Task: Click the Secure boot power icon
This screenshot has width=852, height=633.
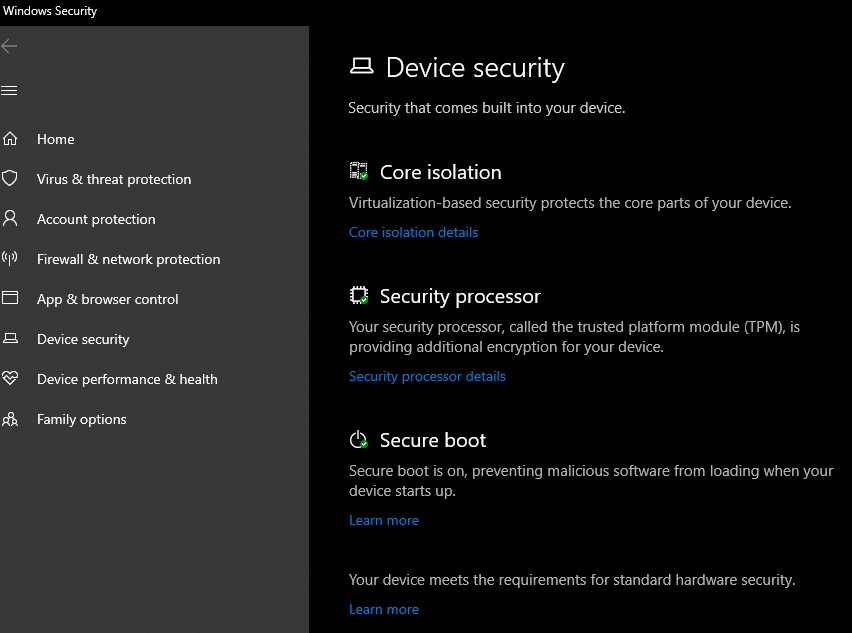Action: pos(359,440)
